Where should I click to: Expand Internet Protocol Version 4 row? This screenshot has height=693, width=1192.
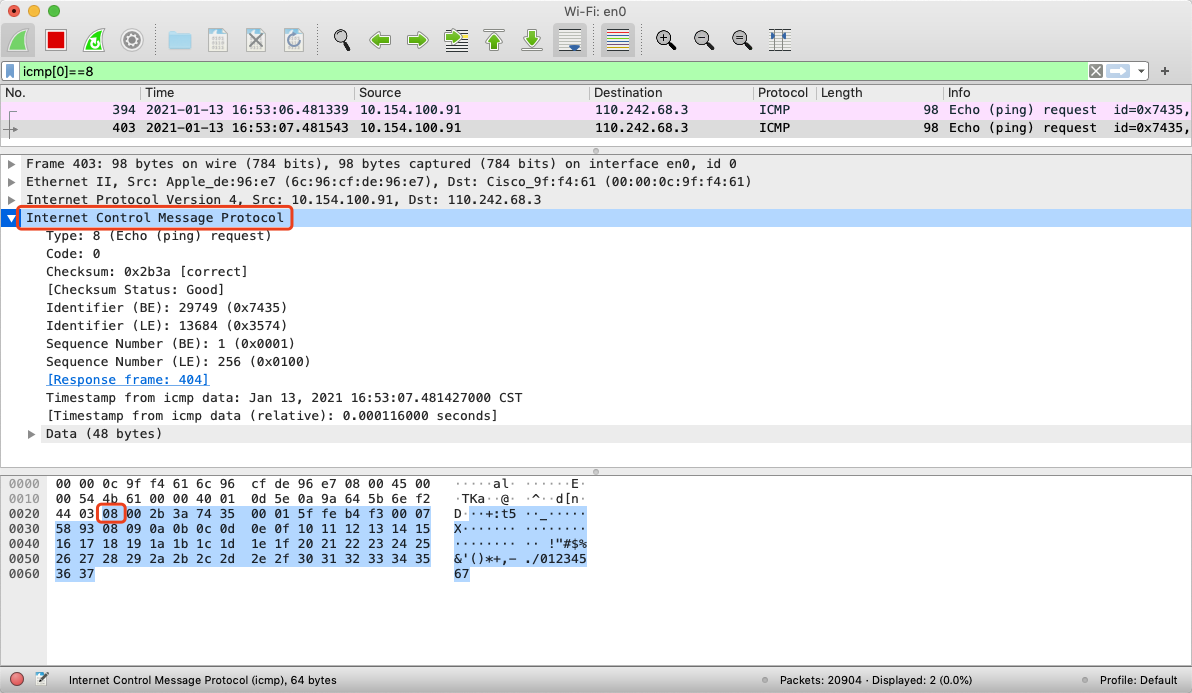click(11, 200)
